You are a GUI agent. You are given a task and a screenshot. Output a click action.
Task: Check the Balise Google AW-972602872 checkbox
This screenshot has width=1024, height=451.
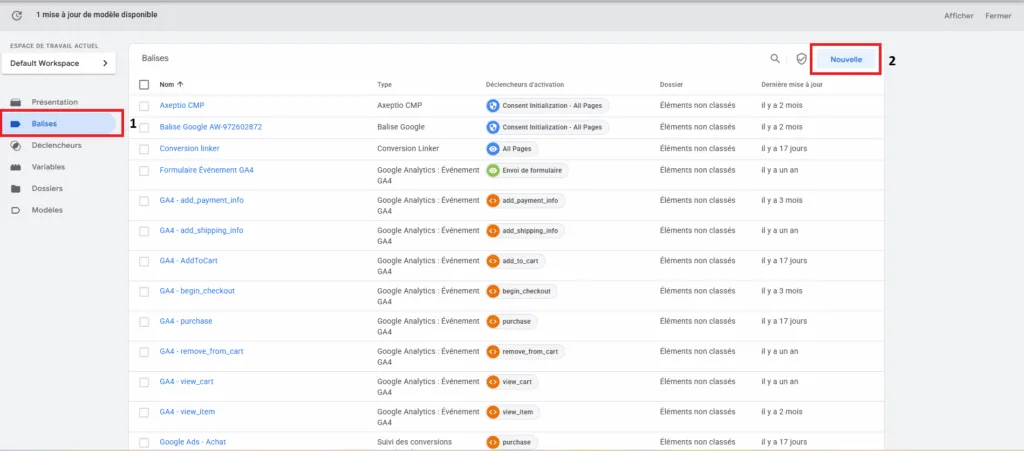(x=144, y=127)
